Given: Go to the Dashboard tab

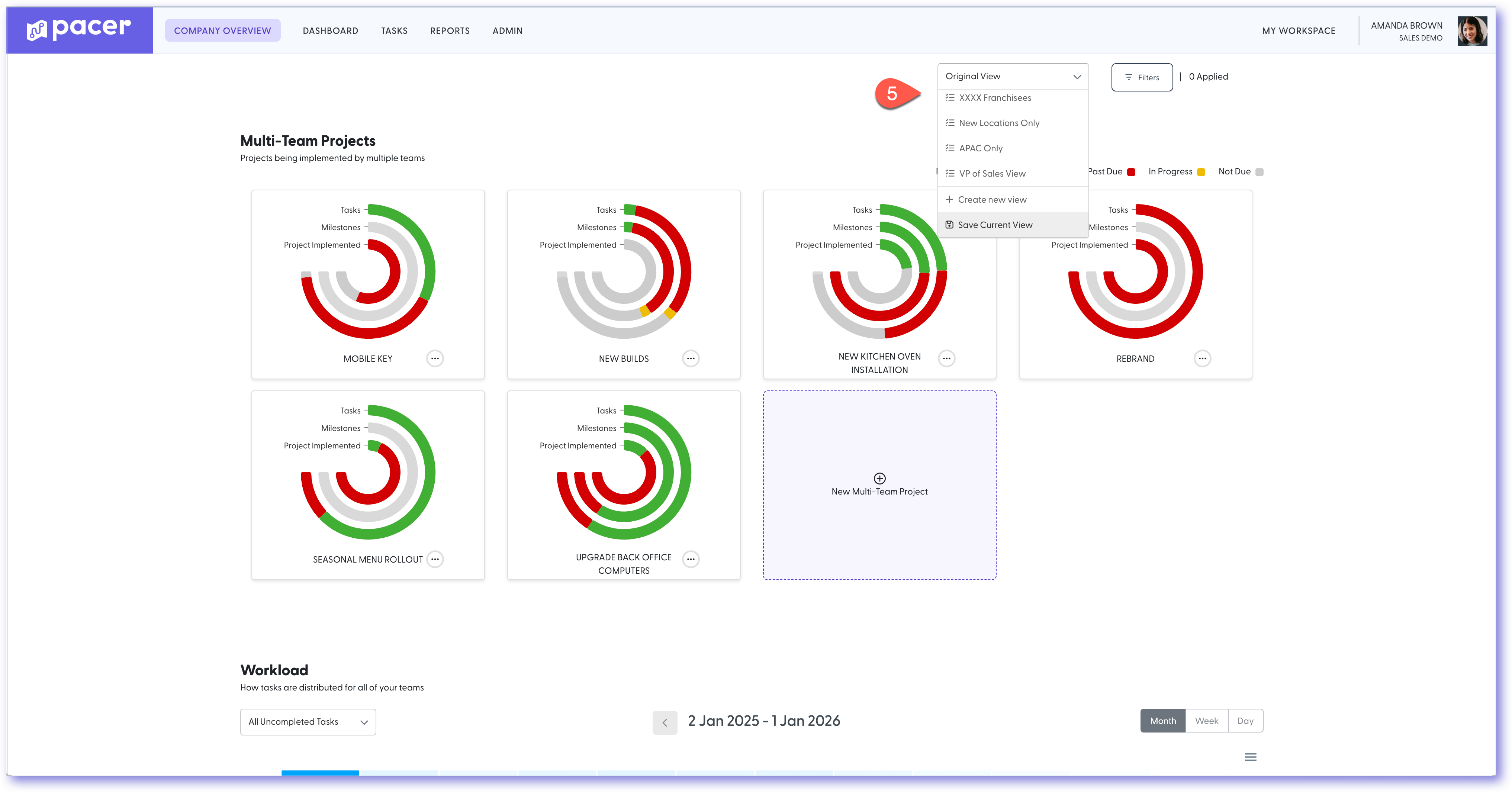Looking at the screenshot, I should pos(331,30).
